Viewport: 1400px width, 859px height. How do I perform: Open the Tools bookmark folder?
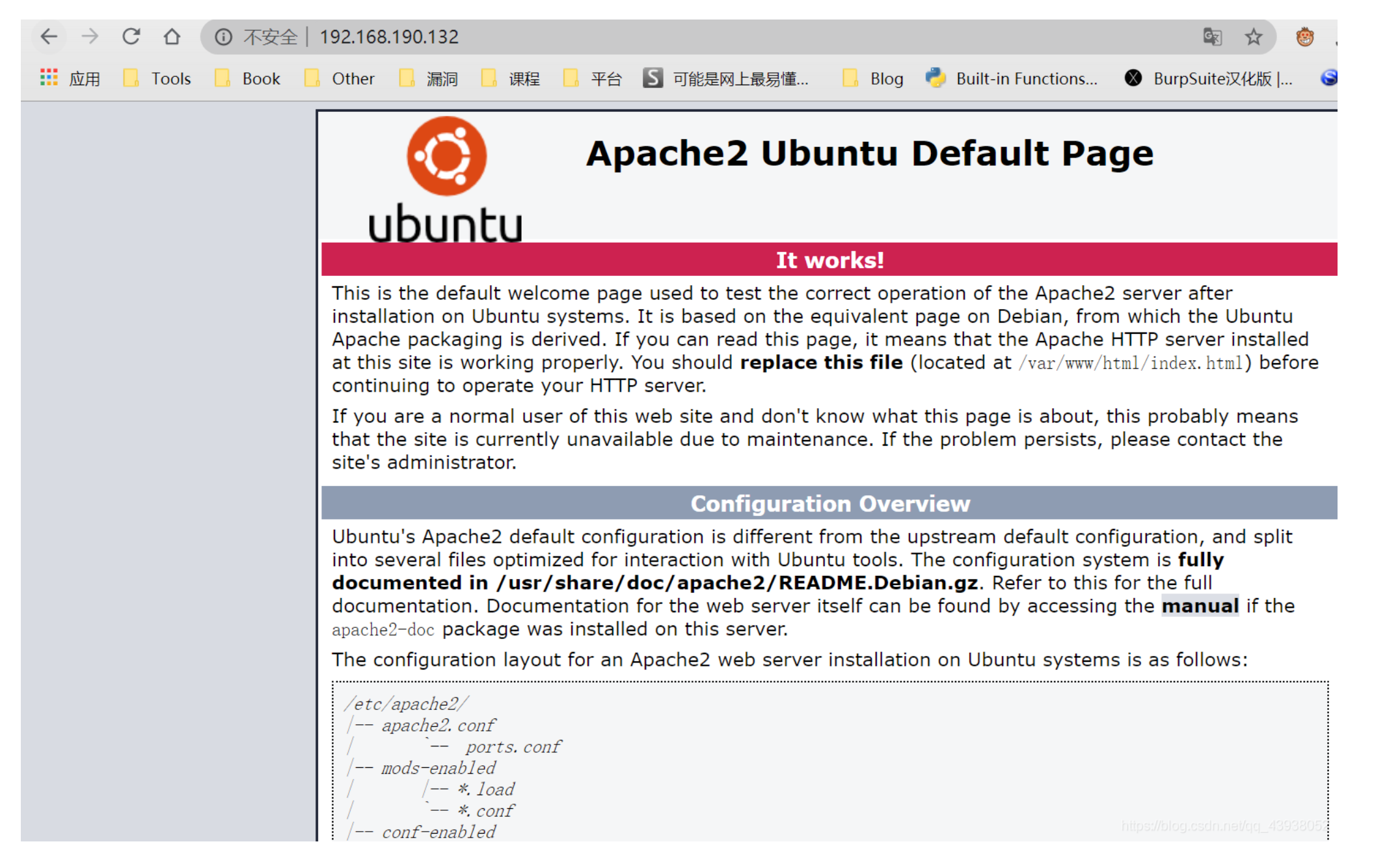pyautogui.click(x=157, y=78)
